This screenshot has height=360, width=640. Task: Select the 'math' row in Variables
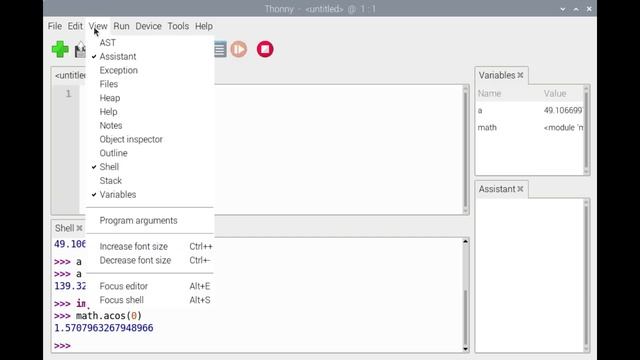tap(530, 128)
